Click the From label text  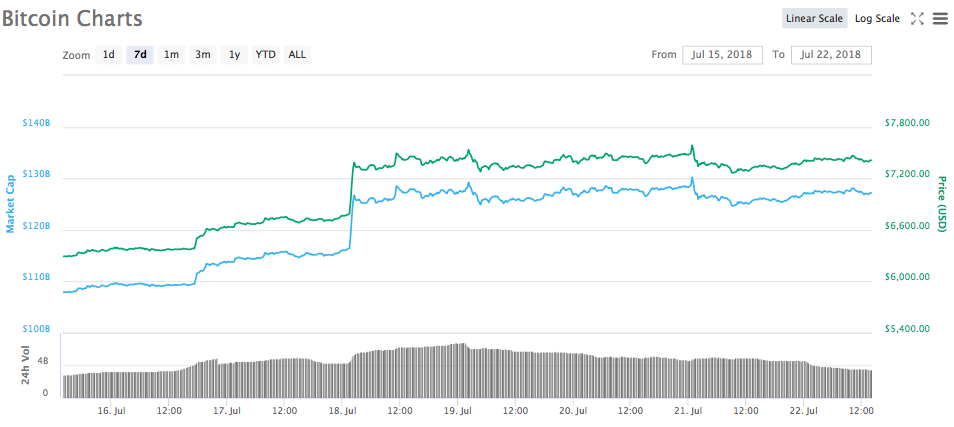[664, 55]
